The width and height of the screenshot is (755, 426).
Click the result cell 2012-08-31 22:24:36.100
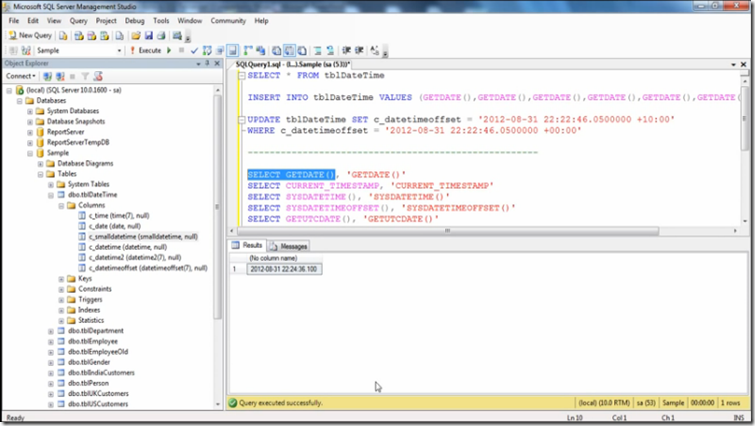284,269
